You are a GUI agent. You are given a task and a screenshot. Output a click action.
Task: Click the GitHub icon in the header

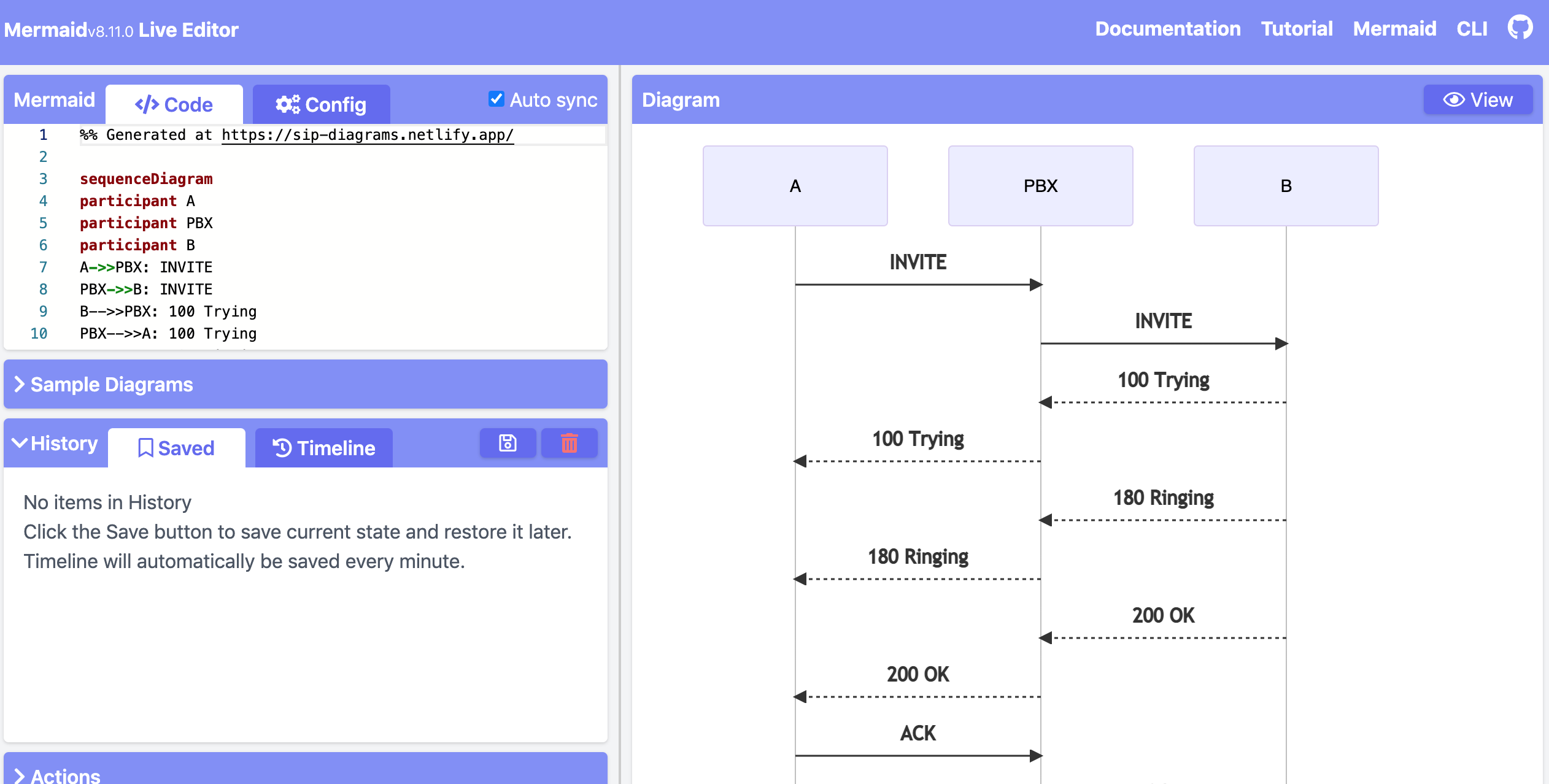(x=1520, y=28)
